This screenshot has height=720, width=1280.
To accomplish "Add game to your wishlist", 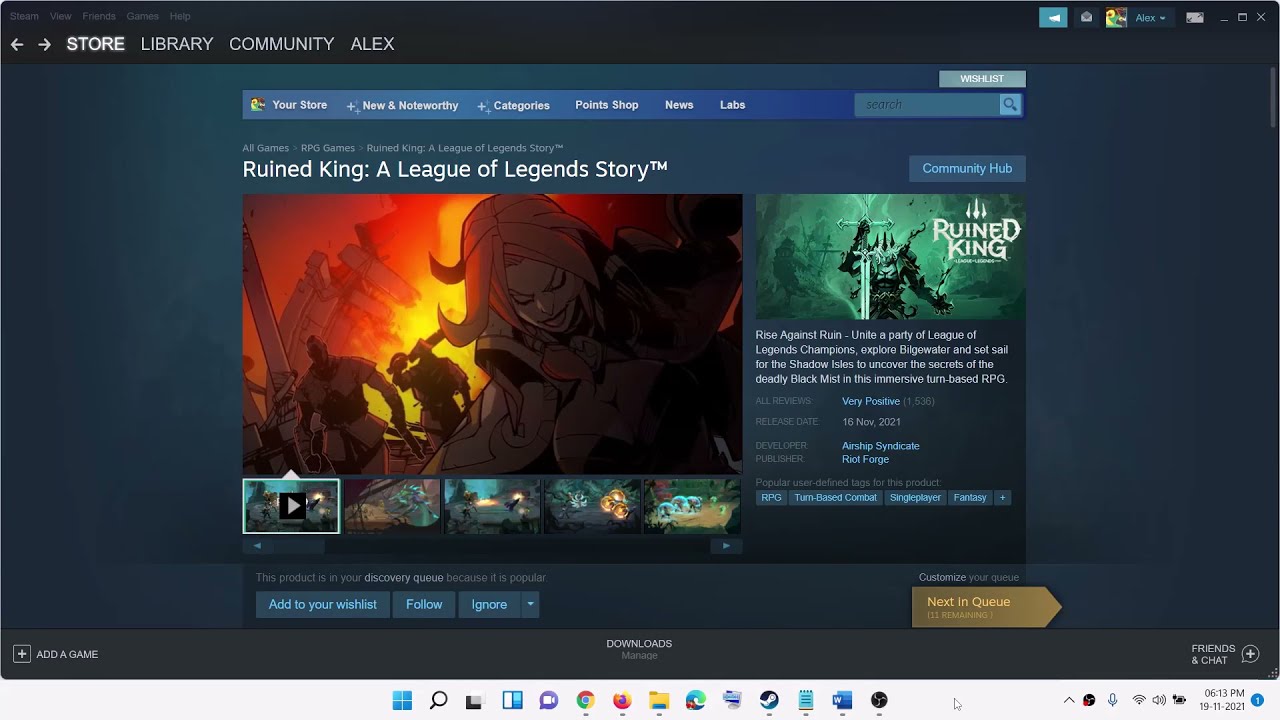I will click(x=322, y=604).
